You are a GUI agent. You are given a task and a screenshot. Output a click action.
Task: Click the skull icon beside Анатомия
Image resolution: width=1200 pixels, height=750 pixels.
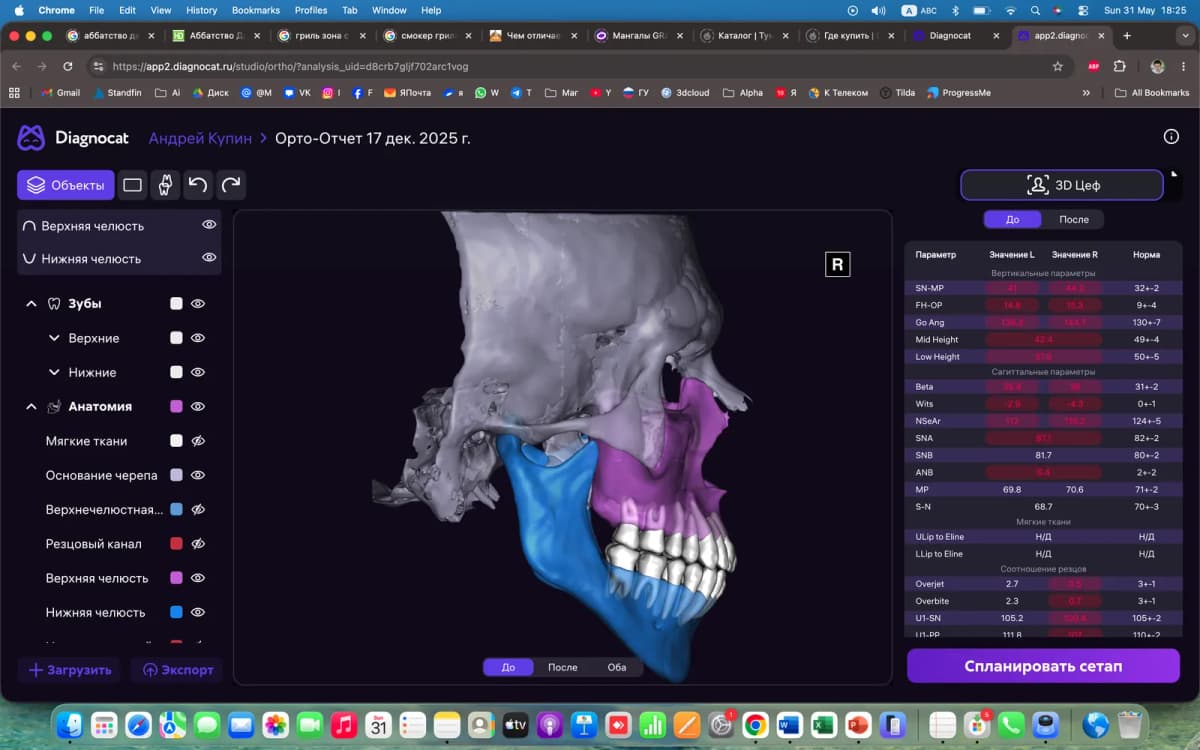[55, 407]
